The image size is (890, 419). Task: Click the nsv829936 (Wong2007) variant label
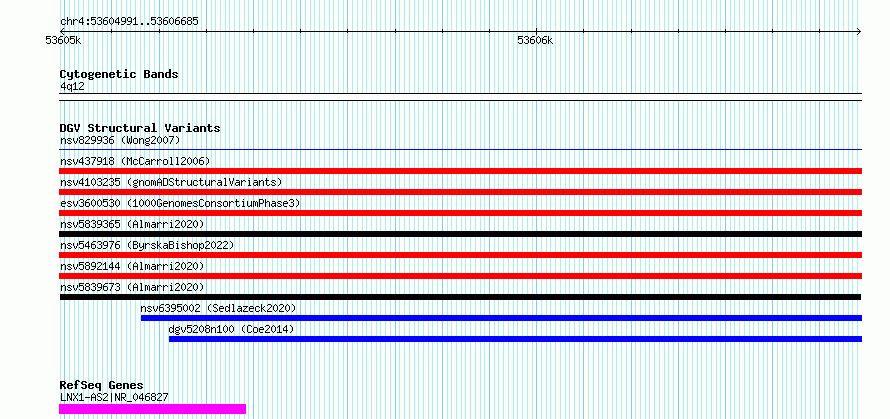[120, 140]
